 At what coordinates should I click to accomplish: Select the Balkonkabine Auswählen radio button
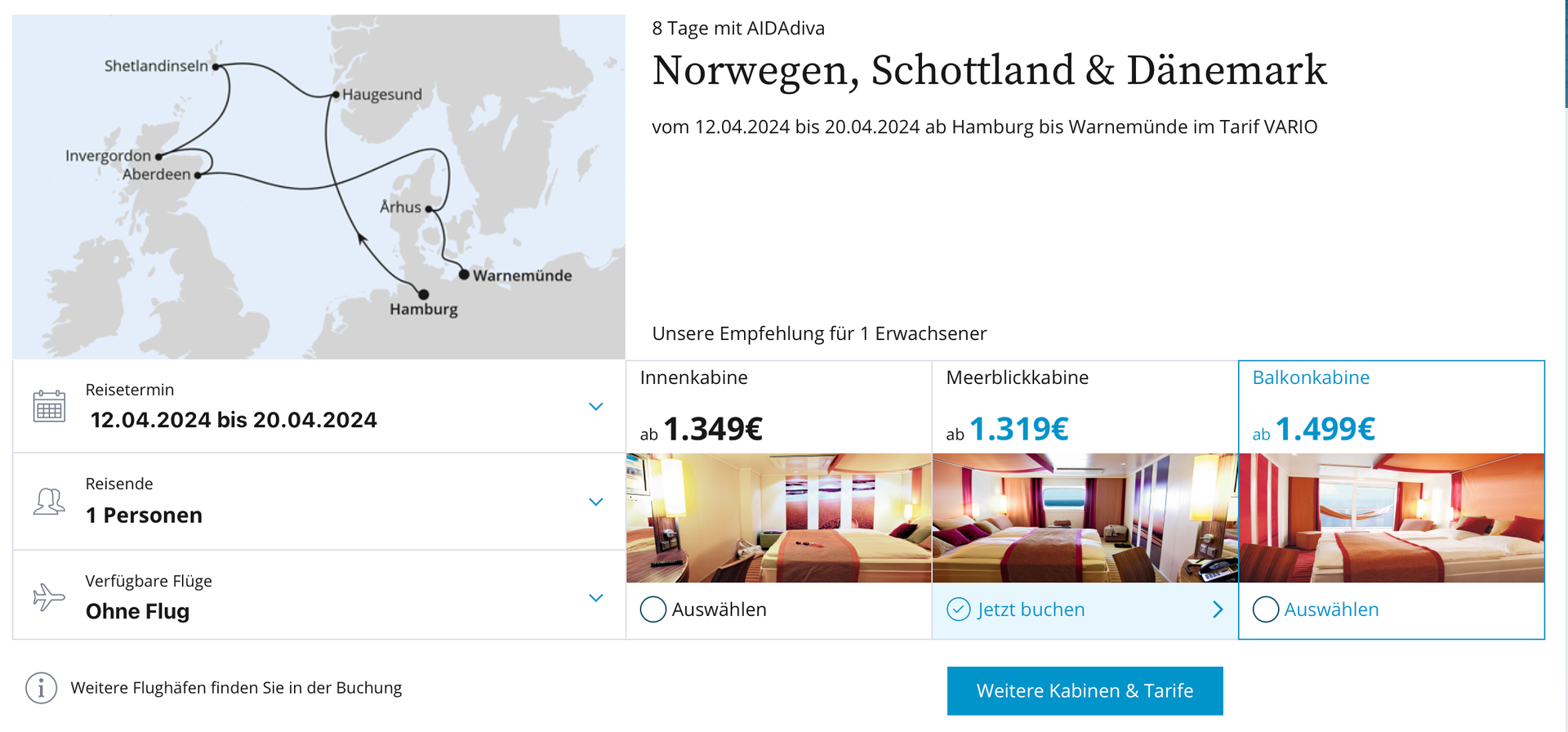[1266, 609]
